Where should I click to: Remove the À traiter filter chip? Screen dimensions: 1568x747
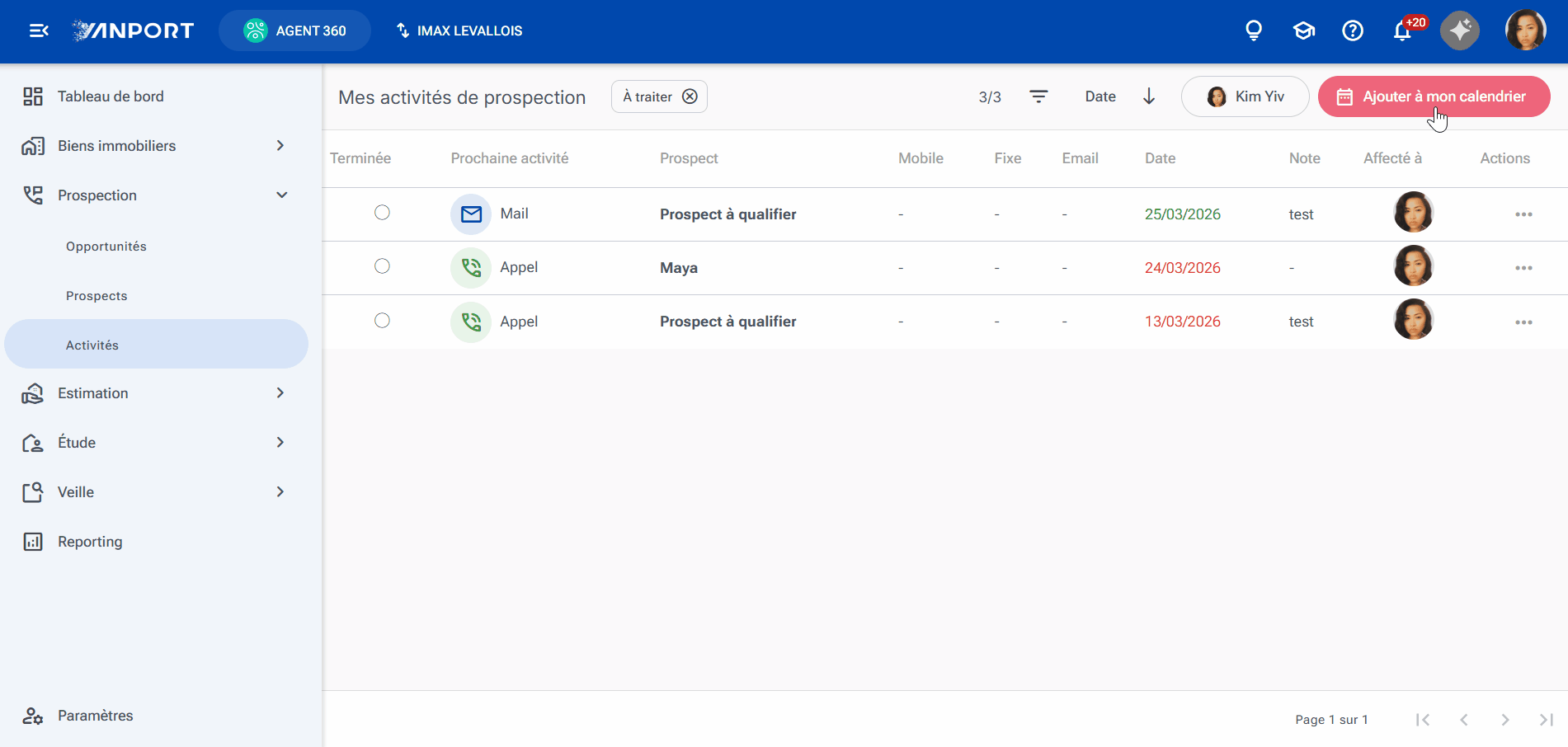pyautogui.click(x=690, y=96)
